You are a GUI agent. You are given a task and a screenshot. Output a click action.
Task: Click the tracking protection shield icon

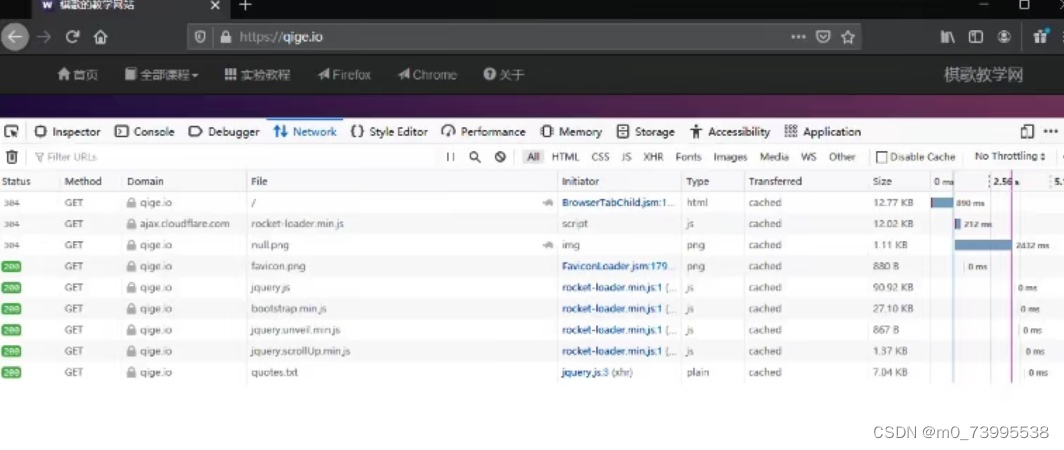pos(200,37)
